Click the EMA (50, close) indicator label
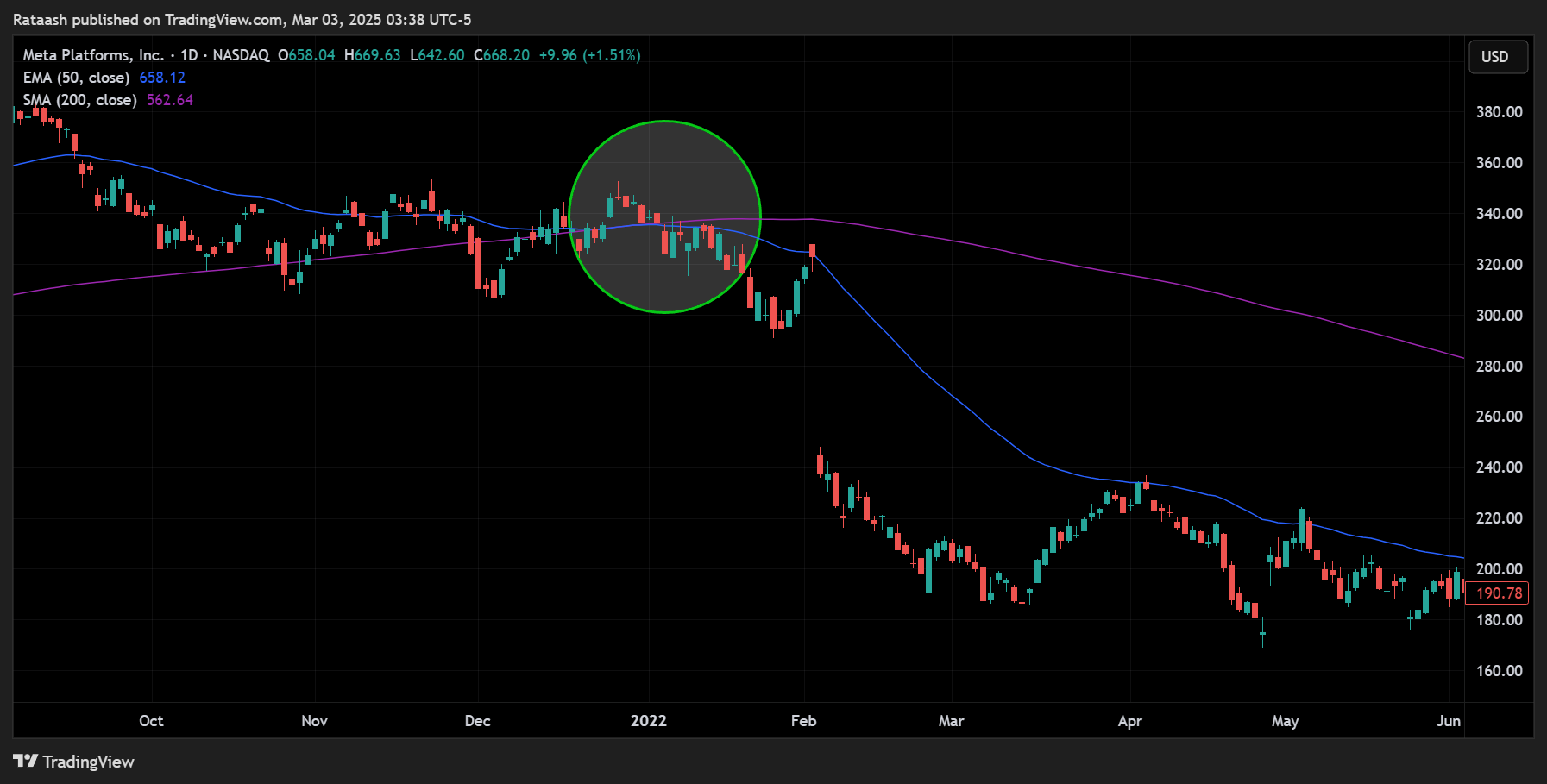This screenshot has height=784, width=1547. tap(76, 78)
